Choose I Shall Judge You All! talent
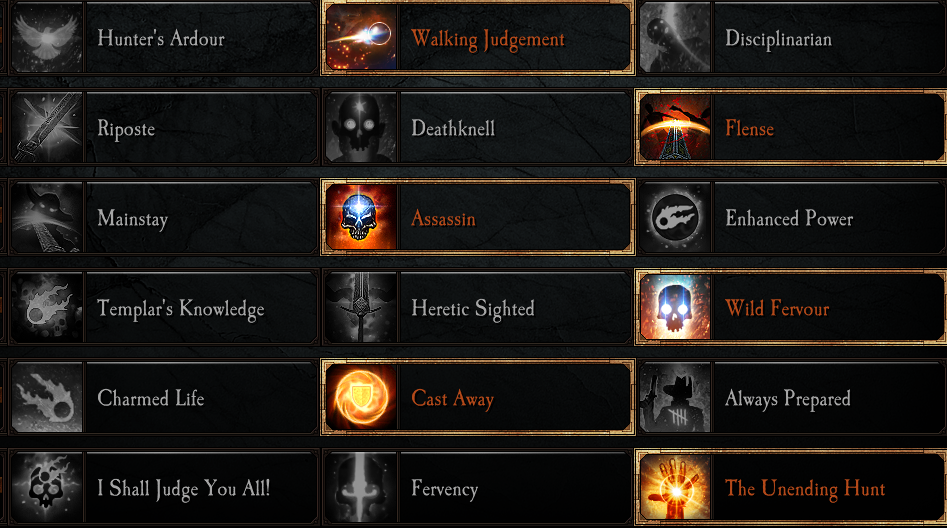Image resolution: width=947 pixels, height=528 pixels. 164,488
